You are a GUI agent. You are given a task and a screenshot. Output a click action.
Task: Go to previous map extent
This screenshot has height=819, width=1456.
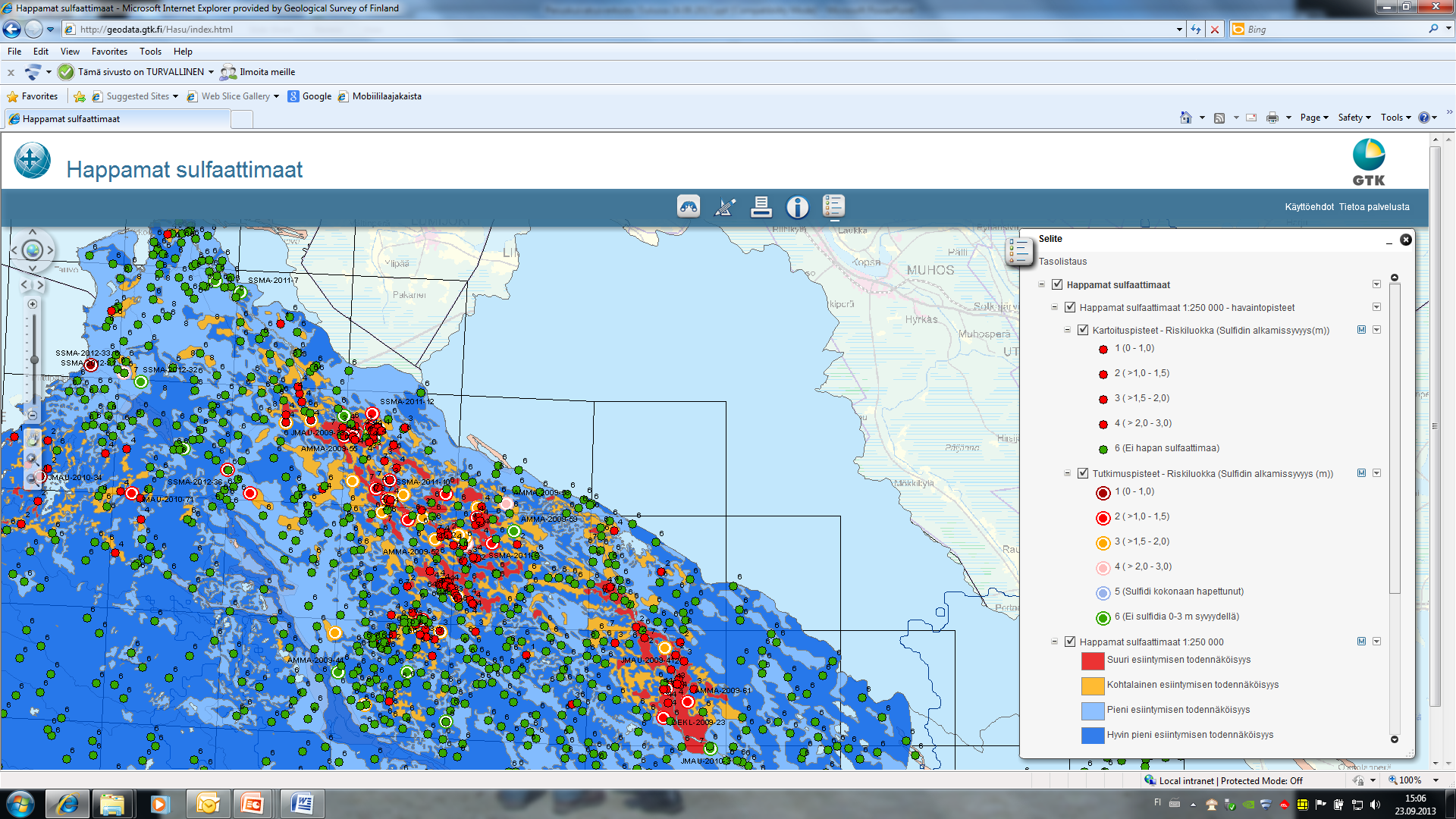tap(24, 285)
